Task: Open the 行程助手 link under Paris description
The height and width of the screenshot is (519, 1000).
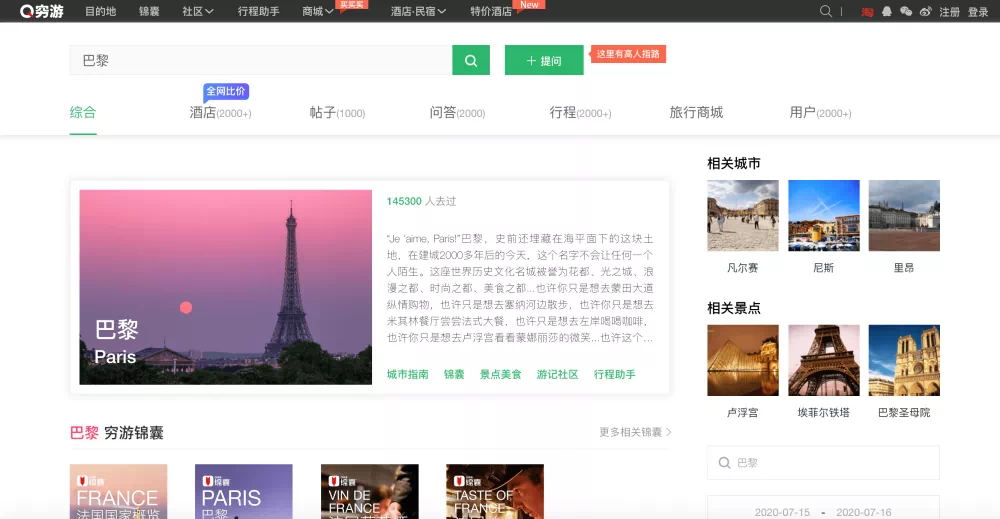Action: 614,374
